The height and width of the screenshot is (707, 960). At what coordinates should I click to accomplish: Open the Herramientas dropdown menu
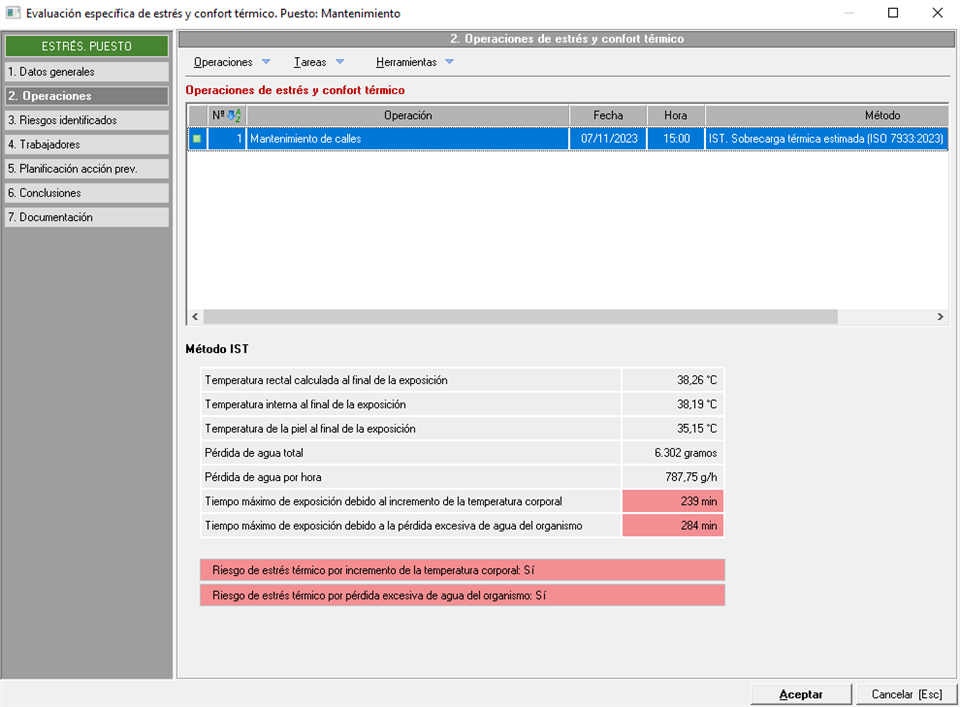tap(414, 62)
